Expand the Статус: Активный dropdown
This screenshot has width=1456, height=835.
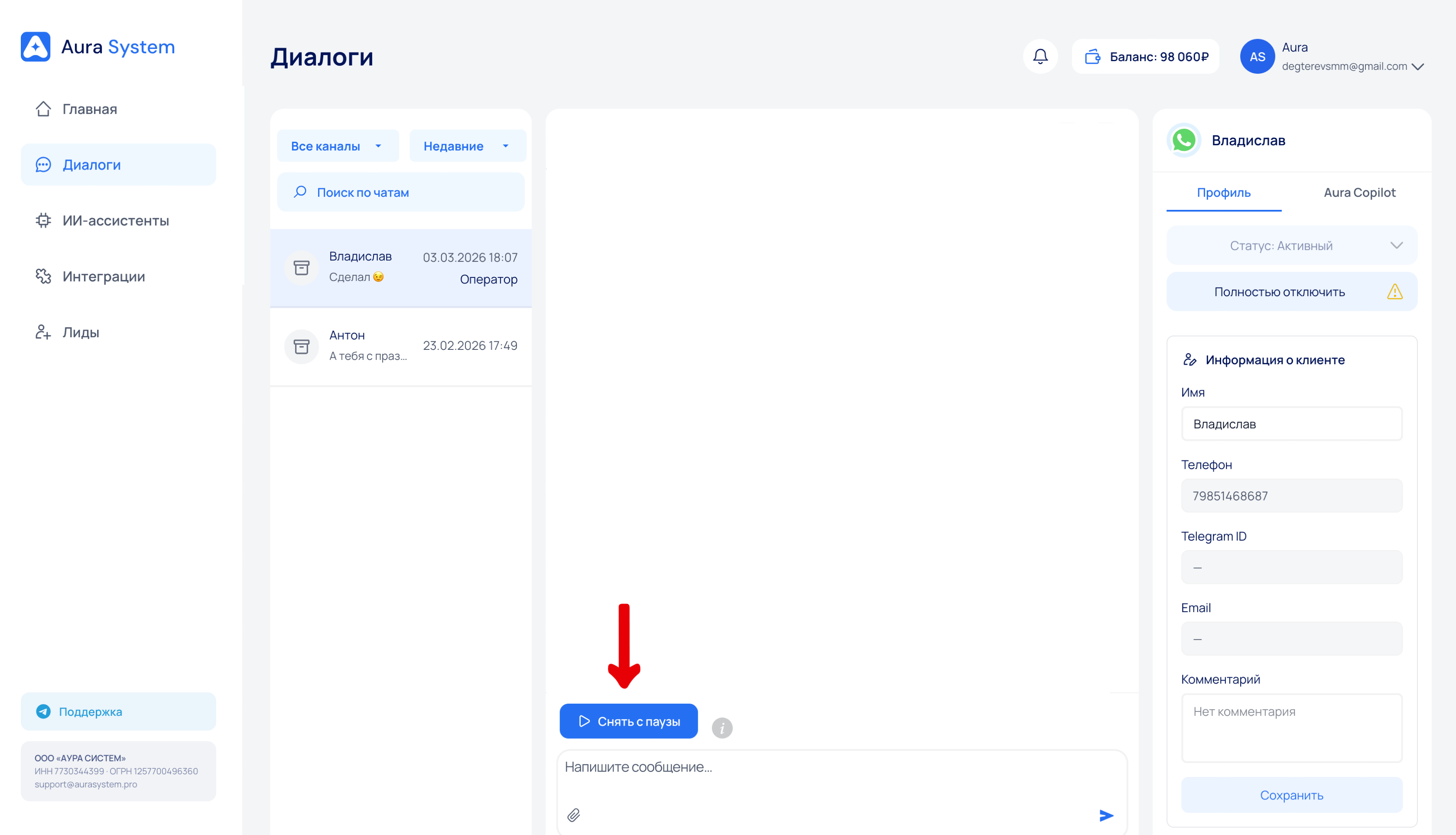tap(1291, 245)
